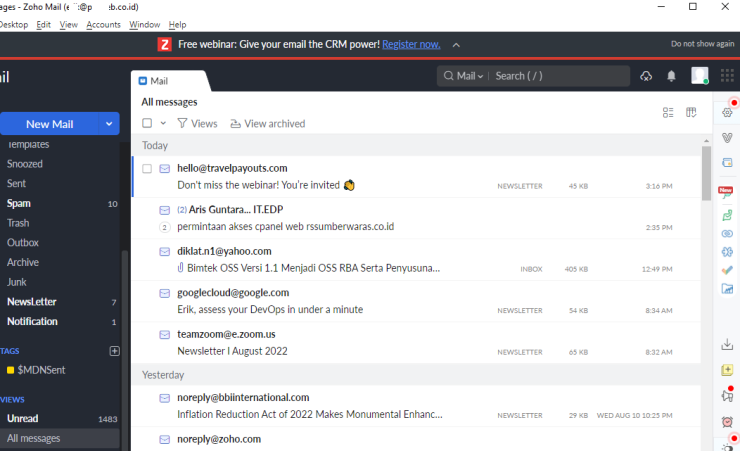The image size is (740, 451).
Task: Click the Search input field
Action: tap(559, 76)
